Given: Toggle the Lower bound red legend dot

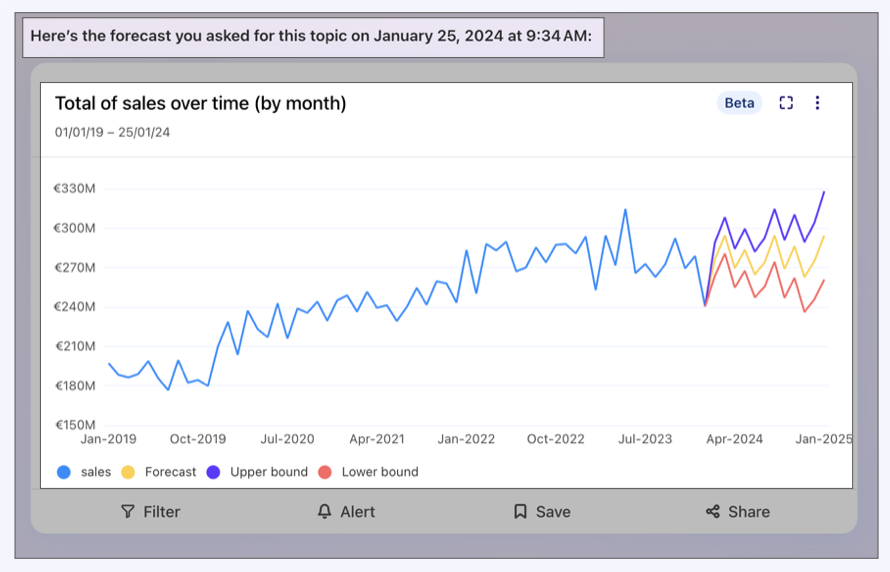Looking at the screenshot, I should 324,472.
